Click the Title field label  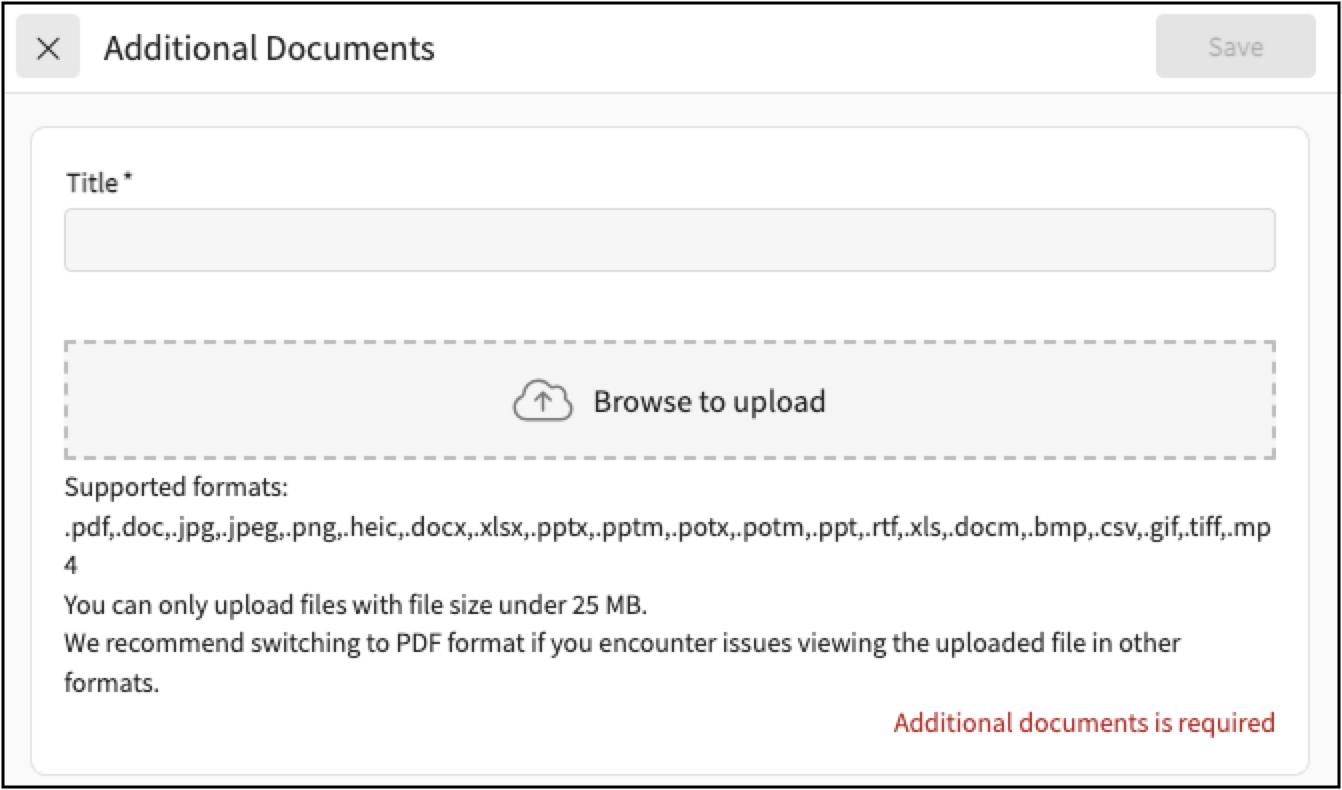tap(92, 183)
